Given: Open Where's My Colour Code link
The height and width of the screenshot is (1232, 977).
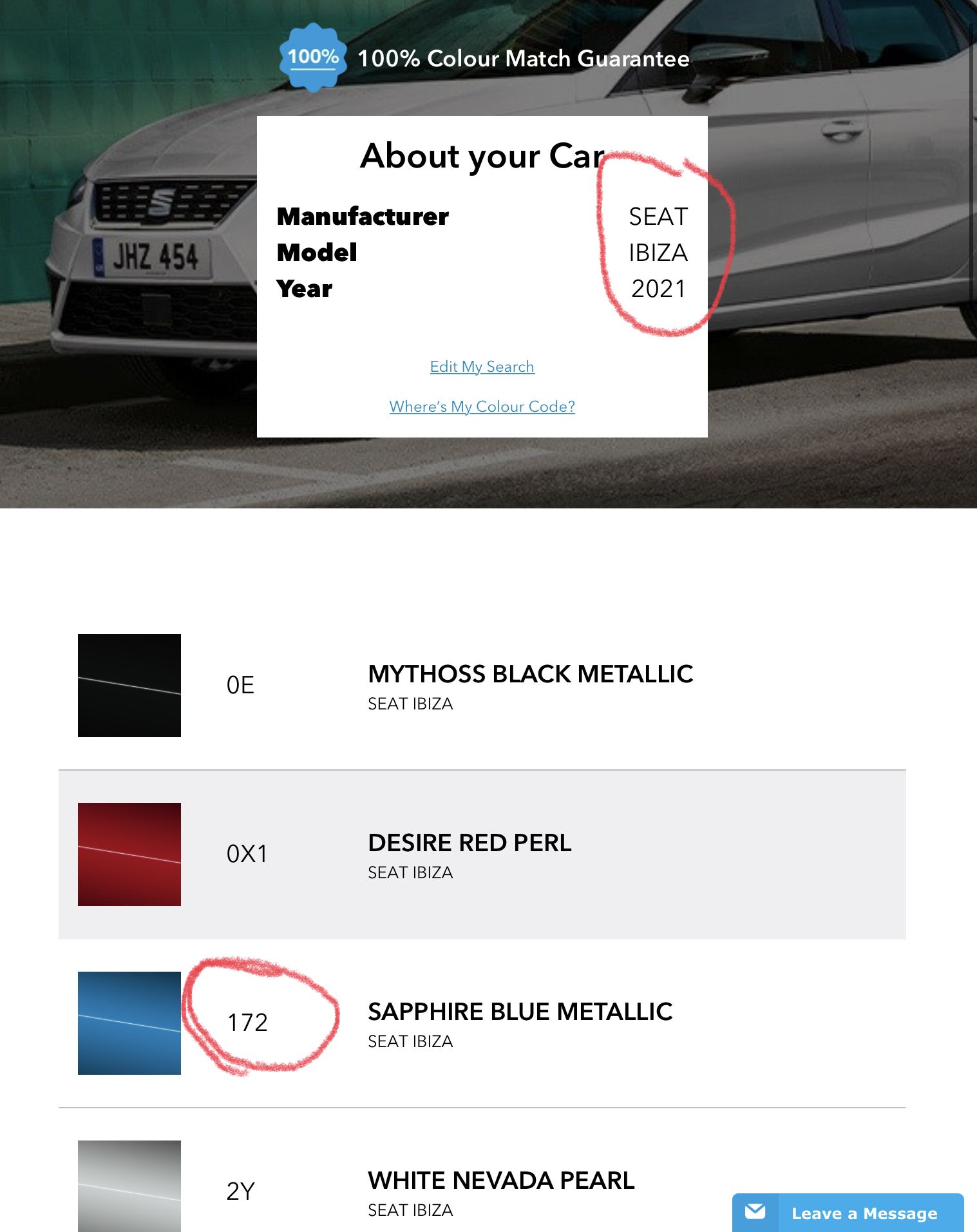Looking at the screenshot, I should coord(482,407).
